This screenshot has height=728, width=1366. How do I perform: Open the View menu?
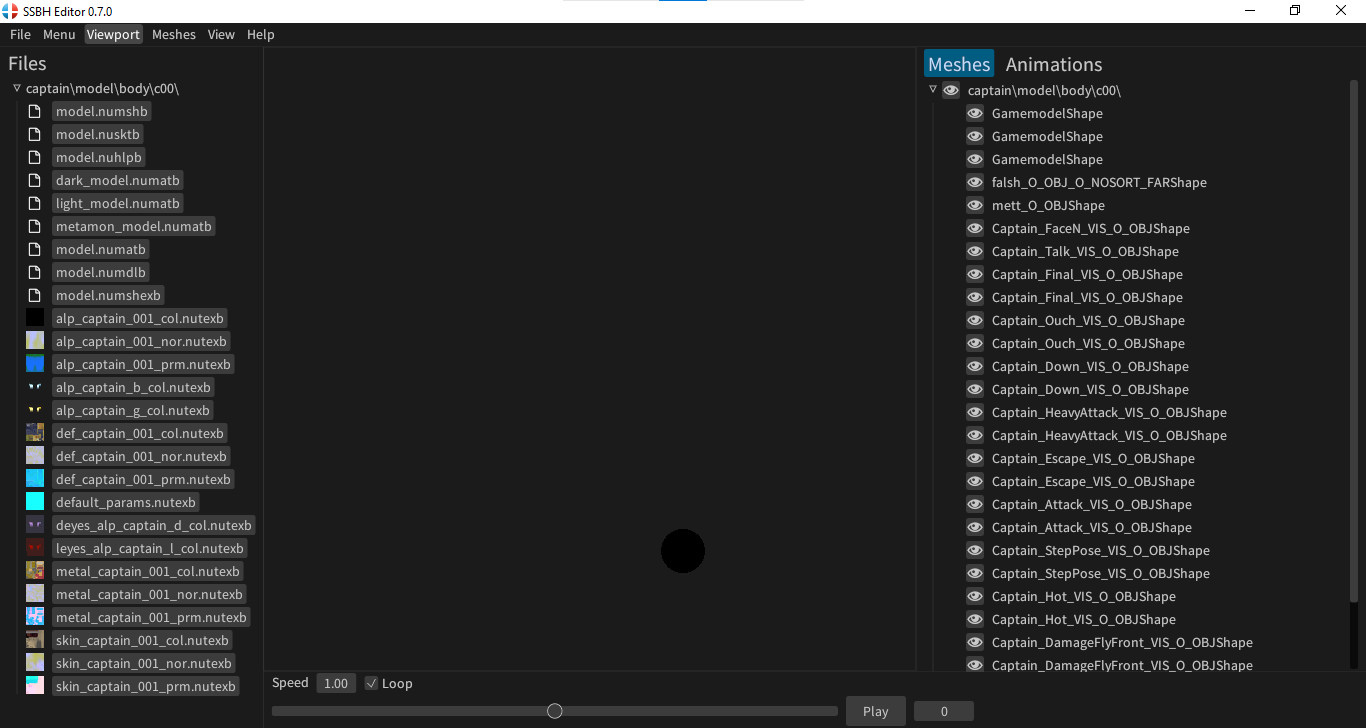[221, 34]
